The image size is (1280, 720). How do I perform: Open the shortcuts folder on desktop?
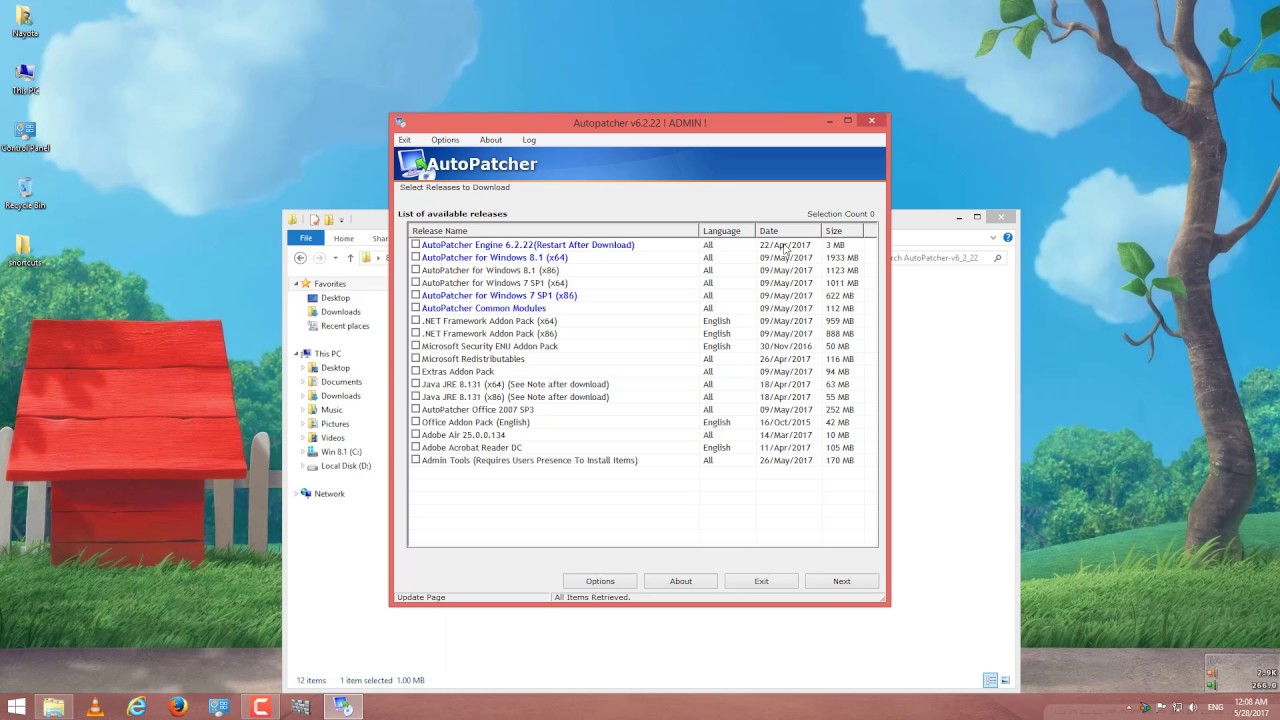(24, 251)
